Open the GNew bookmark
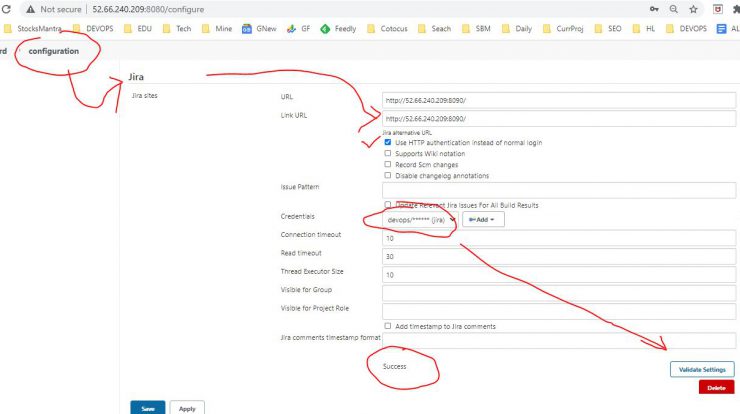740x414 pixels. pos(259,29)
